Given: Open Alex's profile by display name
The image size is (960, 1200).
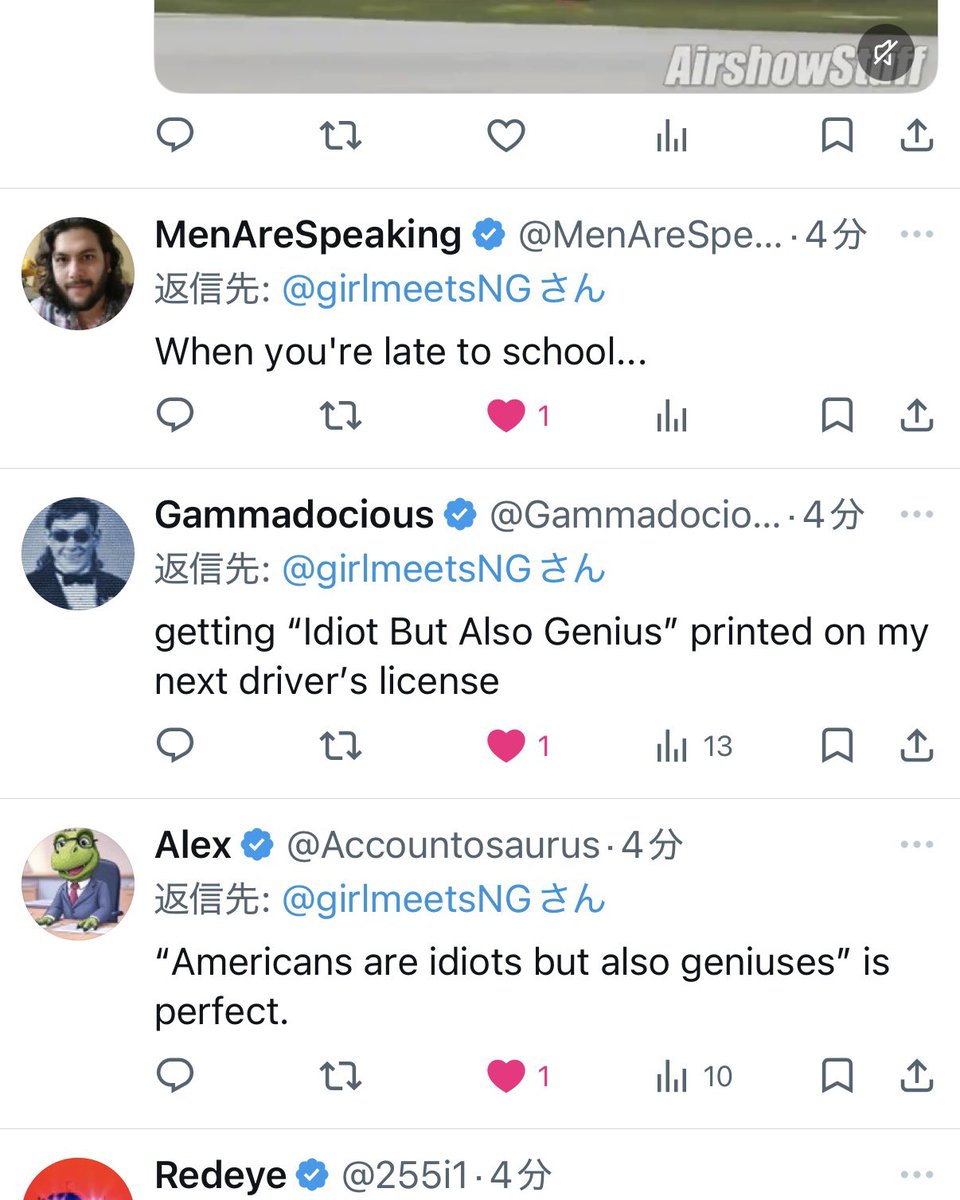Looking at the screenshot, I should [193, 845].
